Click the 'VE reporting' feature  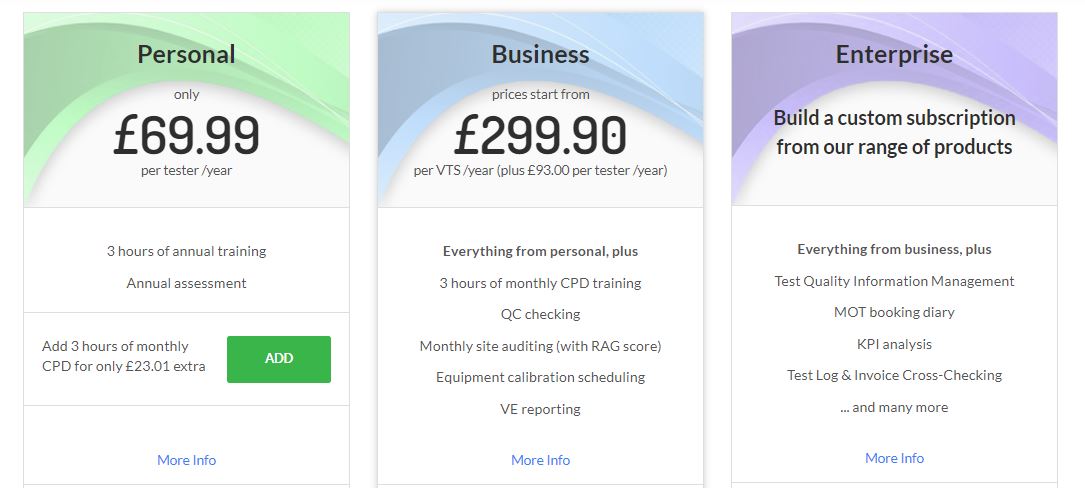tap(540, 409)
